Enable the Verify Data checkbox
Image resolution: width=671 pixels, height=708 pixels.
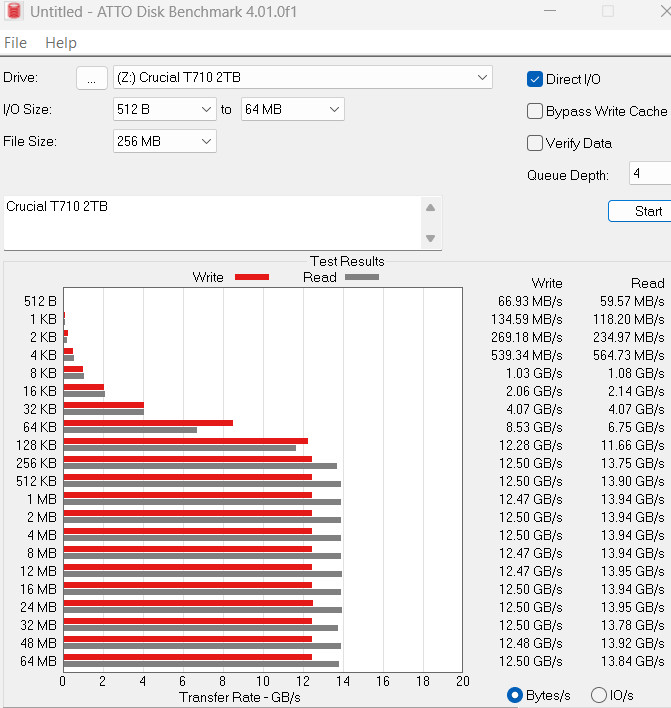[x=535, y=143]
